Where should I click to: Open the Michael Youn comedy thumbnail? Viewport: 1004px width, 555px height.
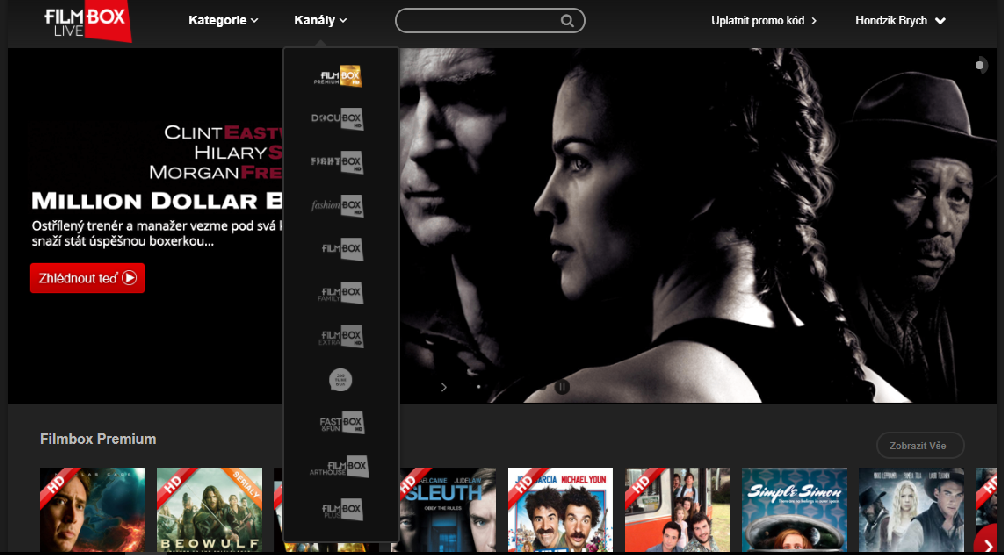pyautogui.click(x=560, y=510)
